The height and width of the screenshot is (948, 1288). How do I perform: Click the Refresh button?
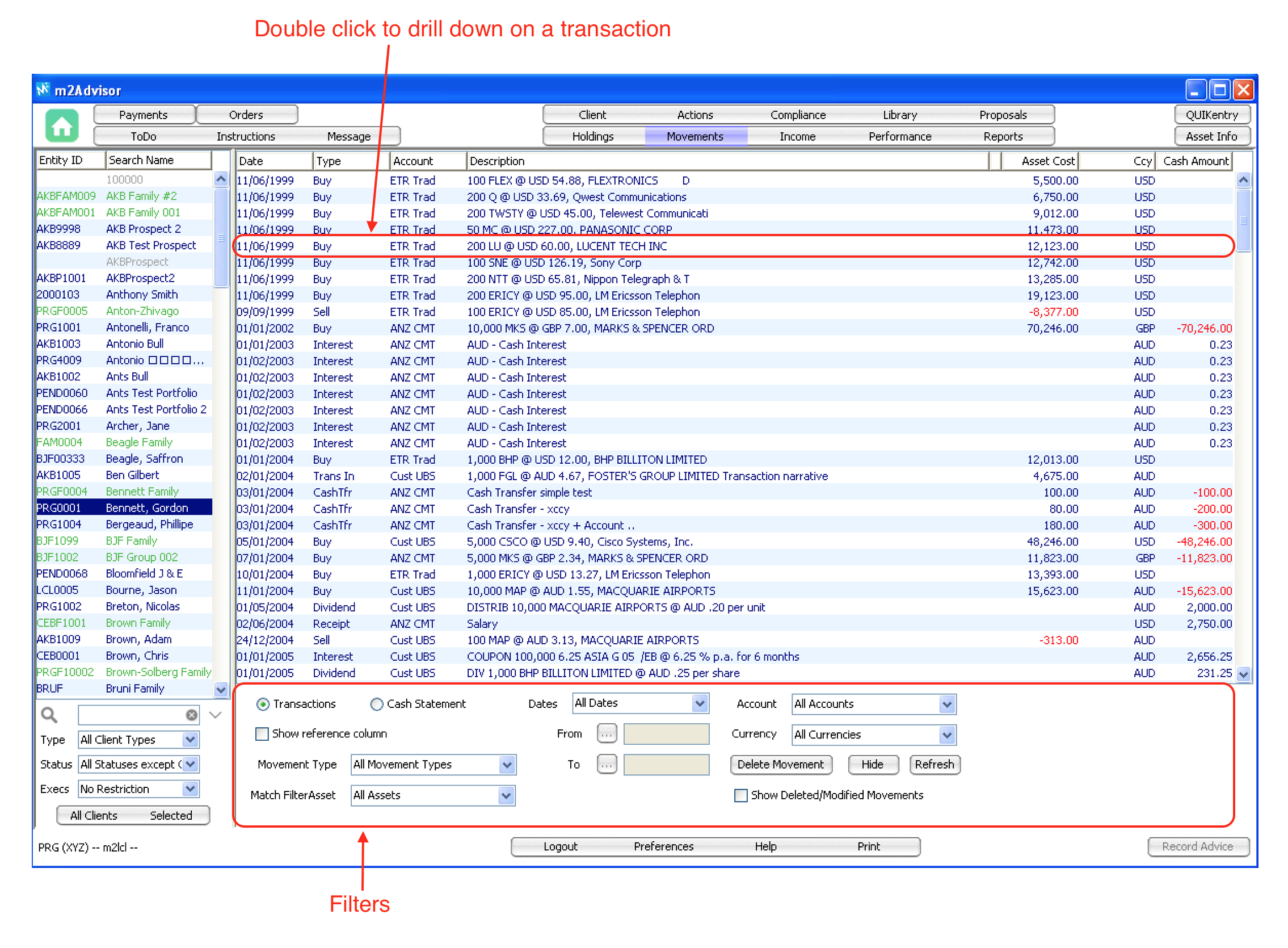(933, 765)
